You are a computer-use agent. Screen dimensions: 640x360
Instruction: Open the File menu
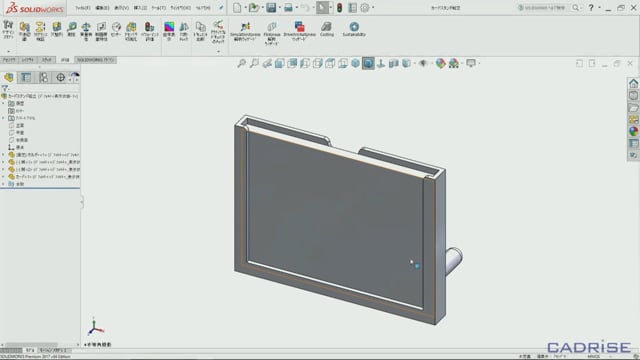coord(83,8)
